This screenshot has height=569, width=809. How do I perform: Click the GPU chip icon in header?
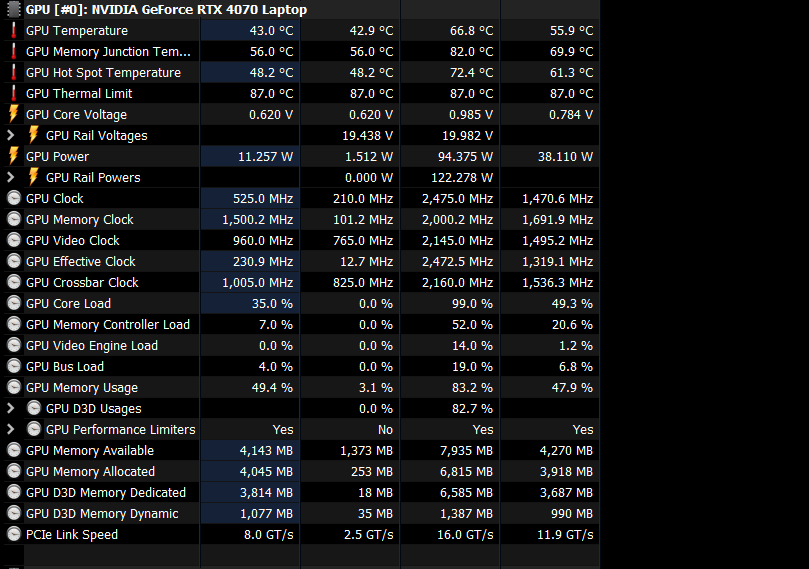pos(14,9)
